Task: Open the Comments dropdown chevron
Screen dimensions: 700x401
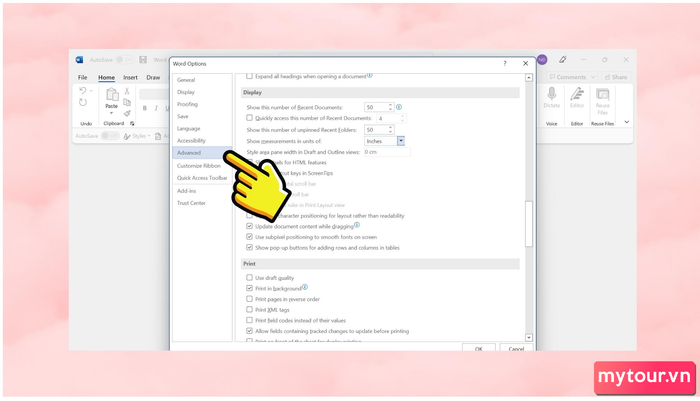Action: (593, 77)
